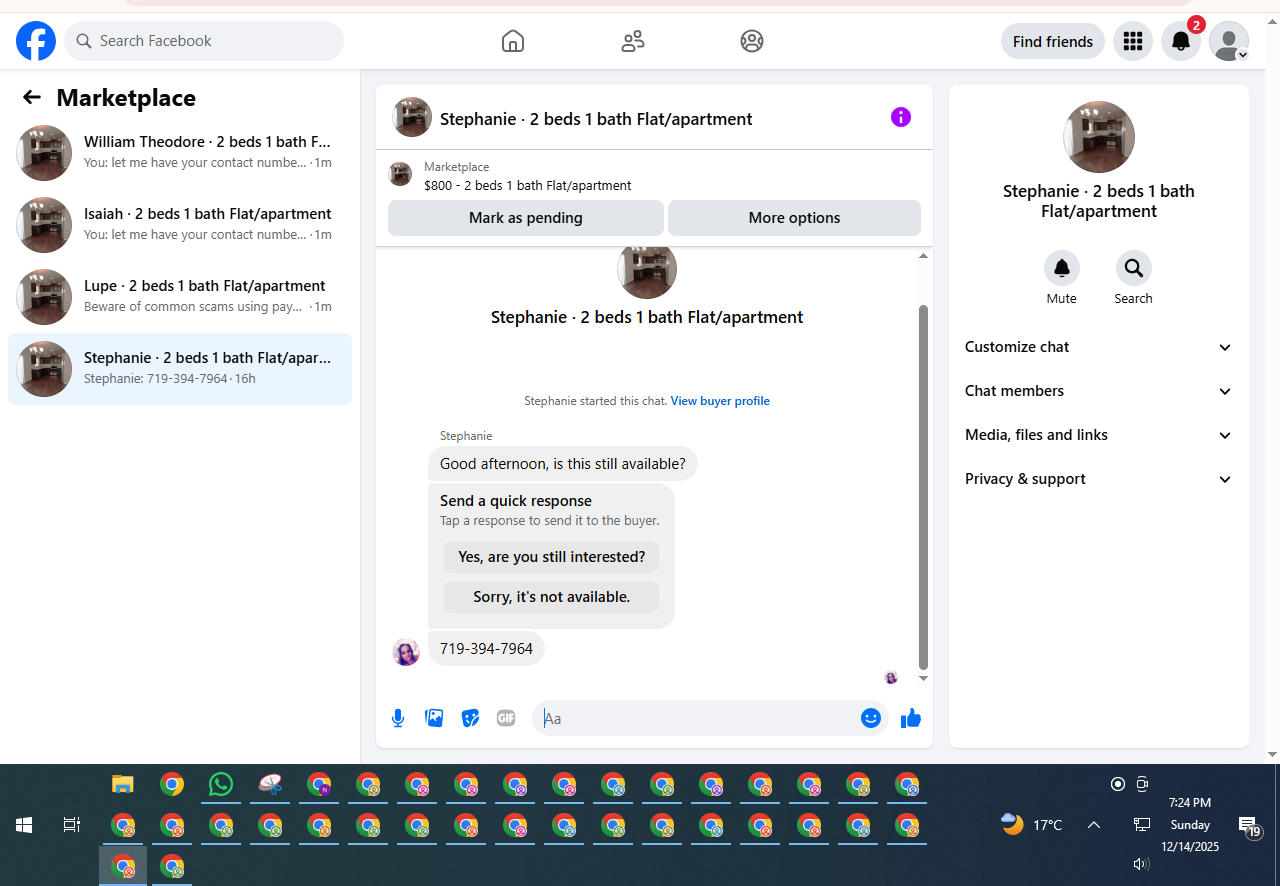Open the Windows Start menu
Viewport: 1280px width, 886px height.
[24, 825]
